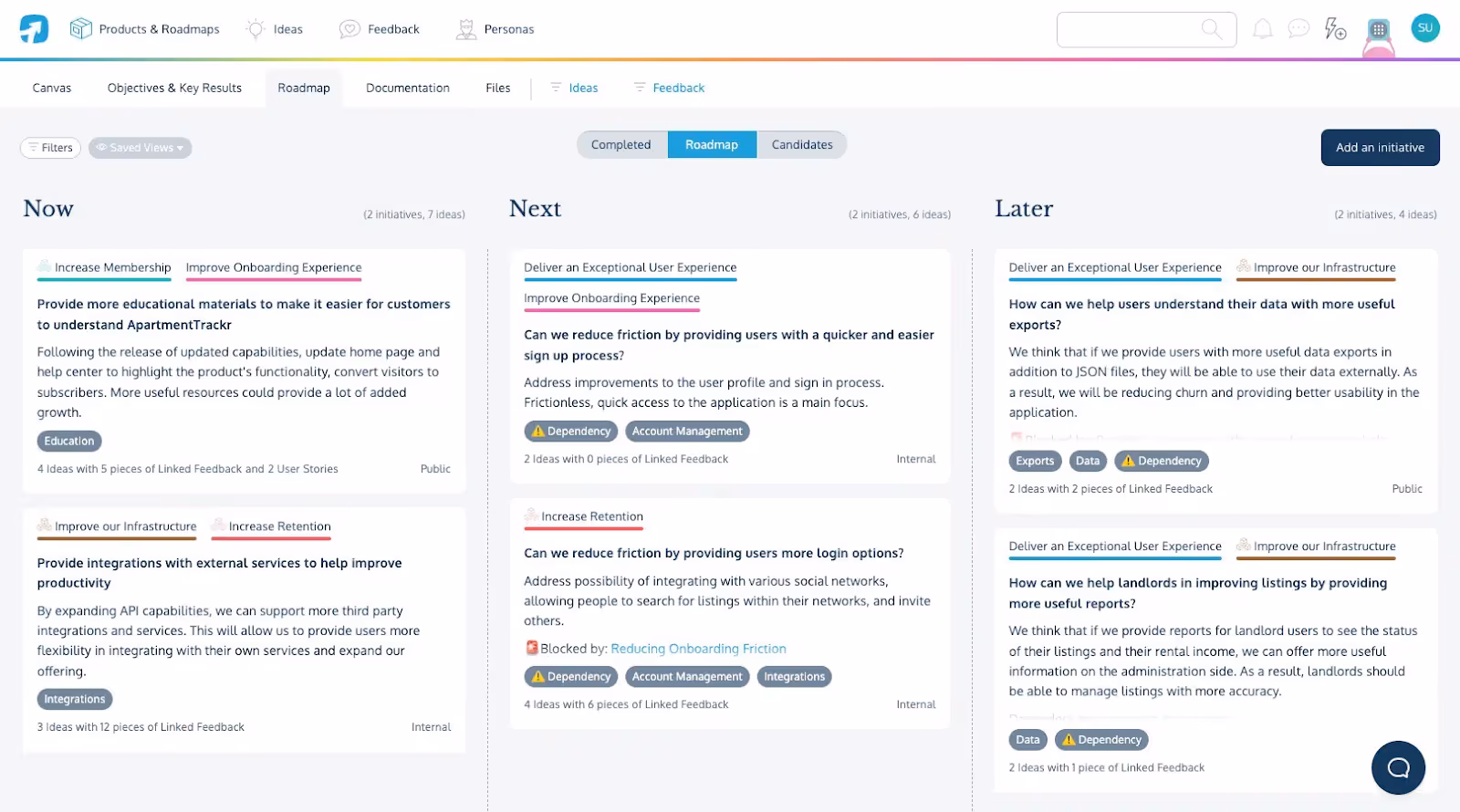The width and height of the screenshot is (1460, 812).
Task: Click Increase Retention label in Now column
Action: pos(271,526)
